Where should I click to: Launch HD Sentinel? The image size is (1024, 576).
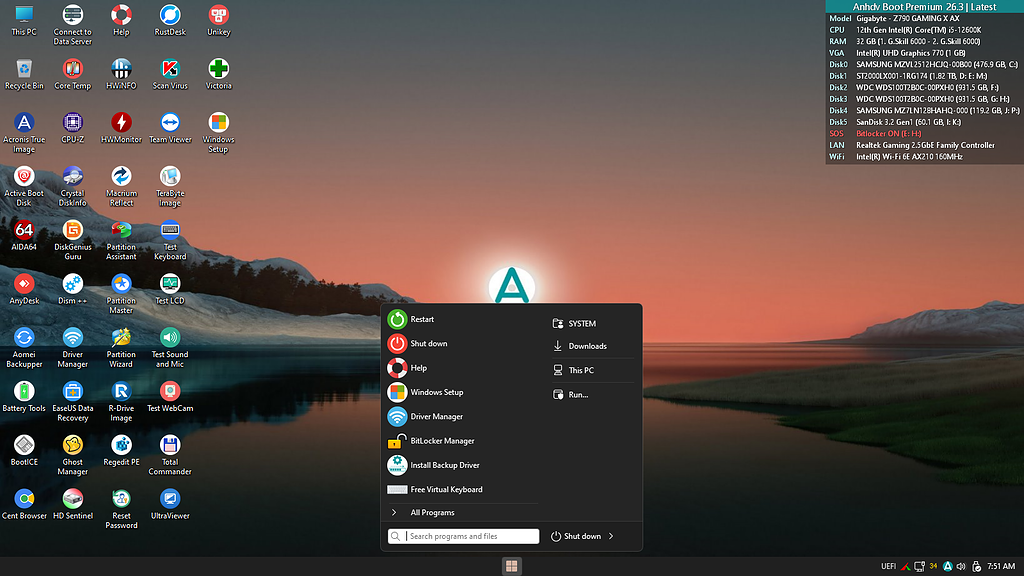(x=72, y=504)
